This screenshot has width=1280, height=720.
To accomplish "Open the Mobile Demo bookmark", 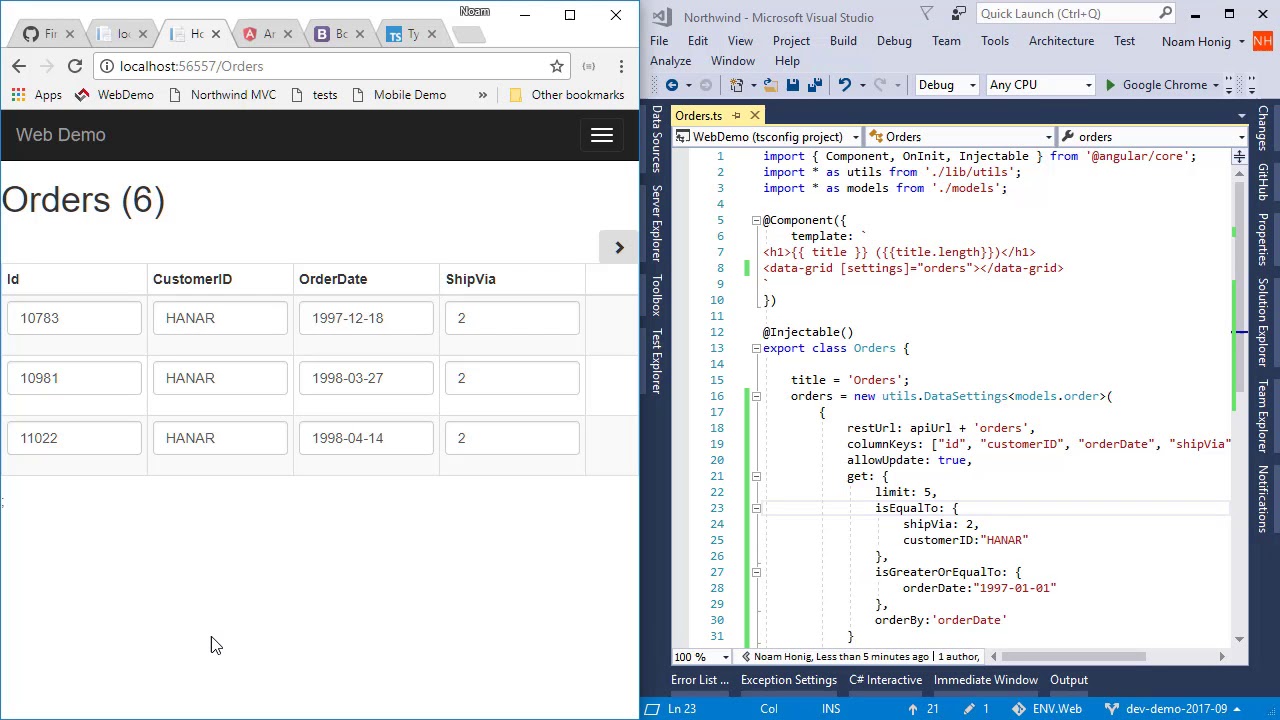I will (399, 95).
